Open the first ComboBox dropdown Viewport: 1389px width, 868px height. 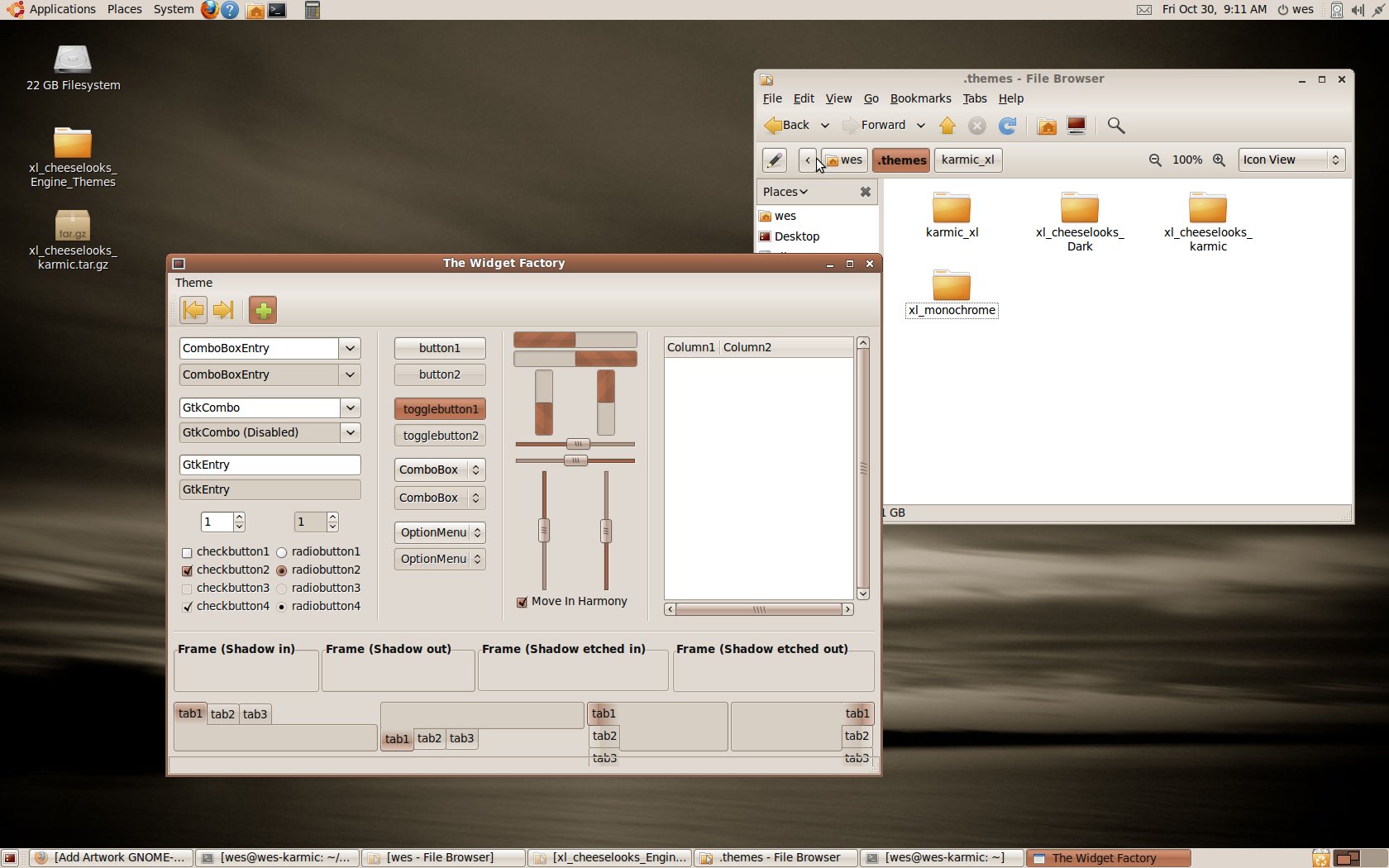pos(440,470)
